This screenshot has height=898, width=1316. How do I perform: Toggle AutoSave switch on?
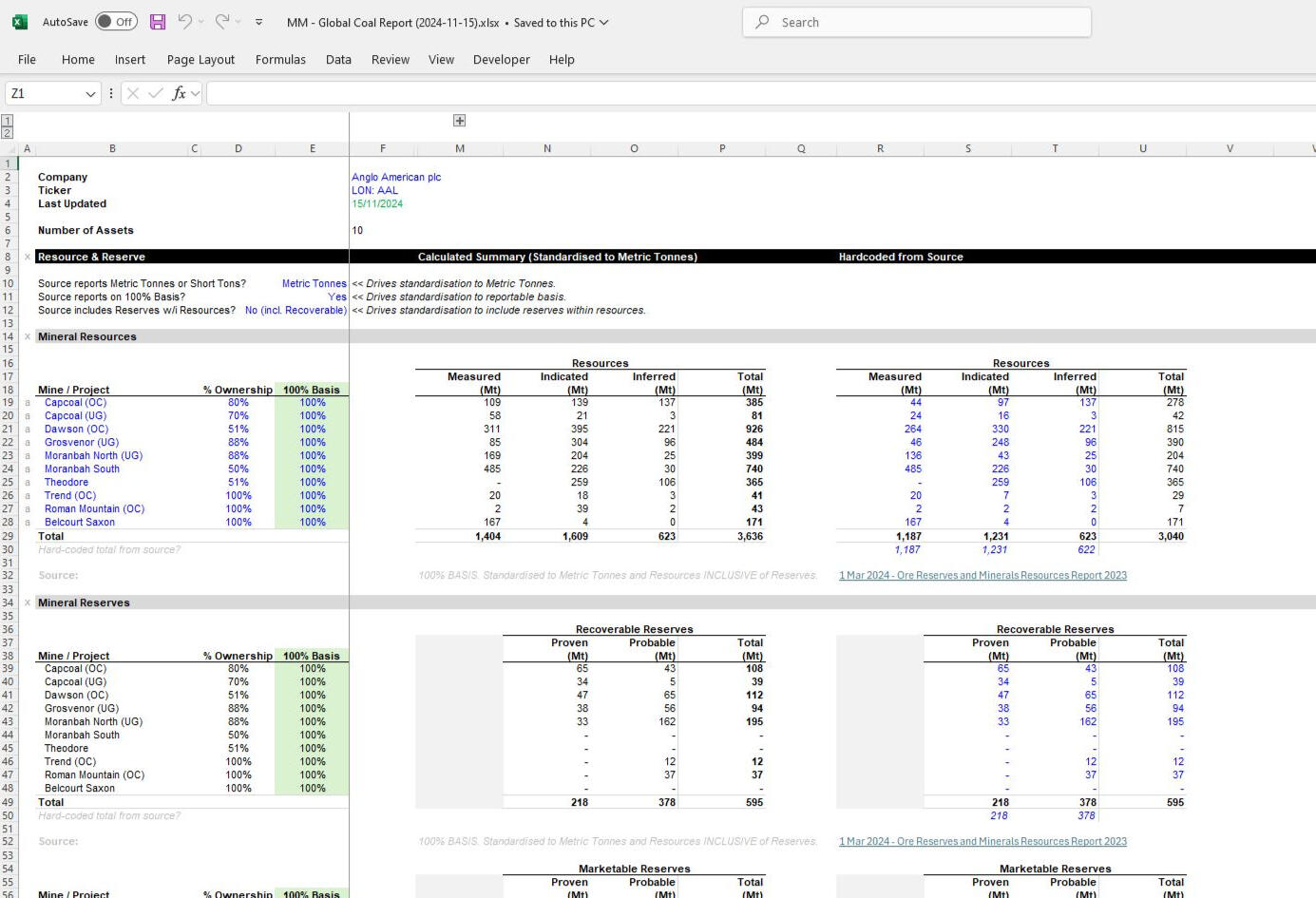point(116,22)
